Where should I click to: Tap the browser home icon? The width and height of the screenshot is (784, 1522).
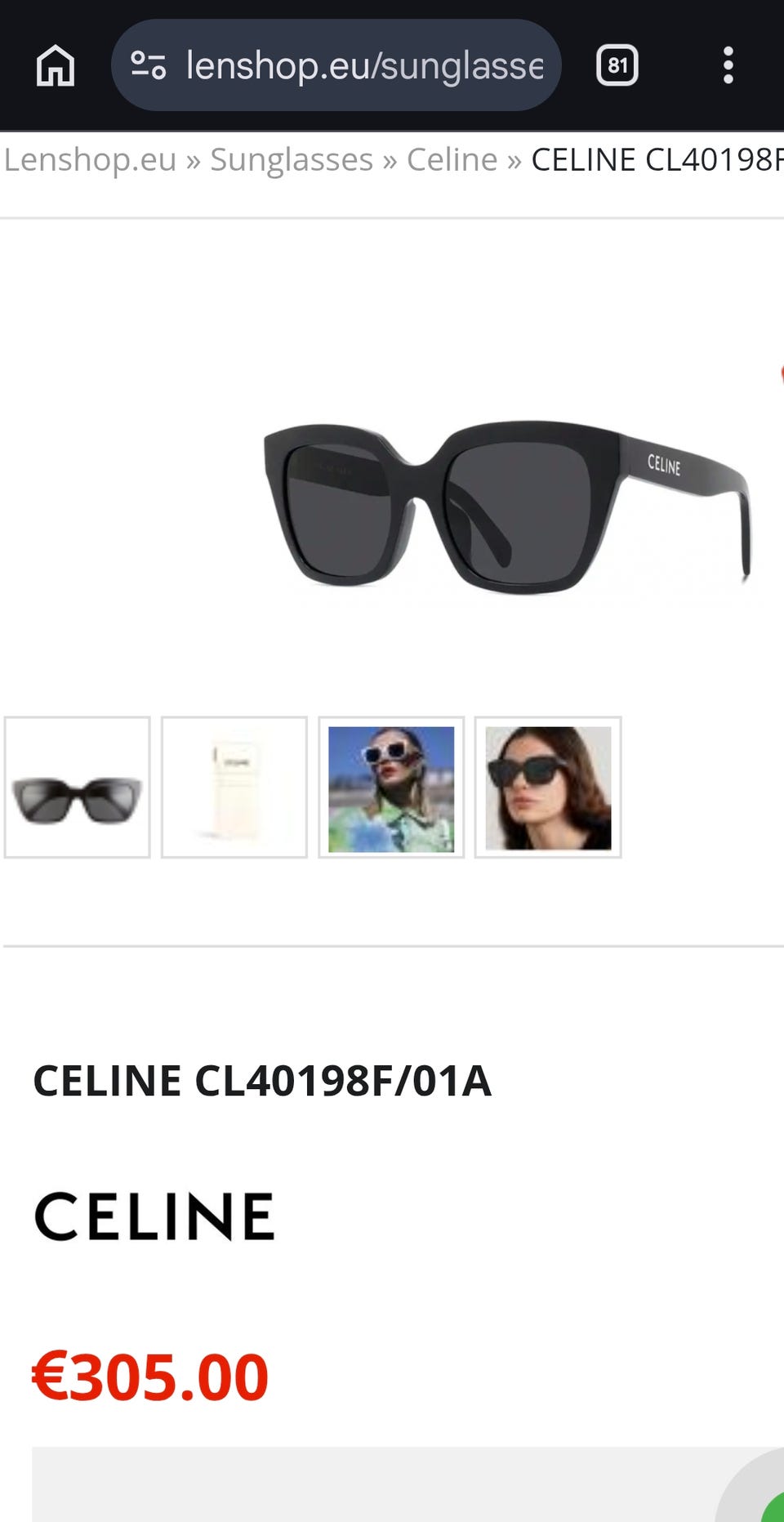[56, 65]
